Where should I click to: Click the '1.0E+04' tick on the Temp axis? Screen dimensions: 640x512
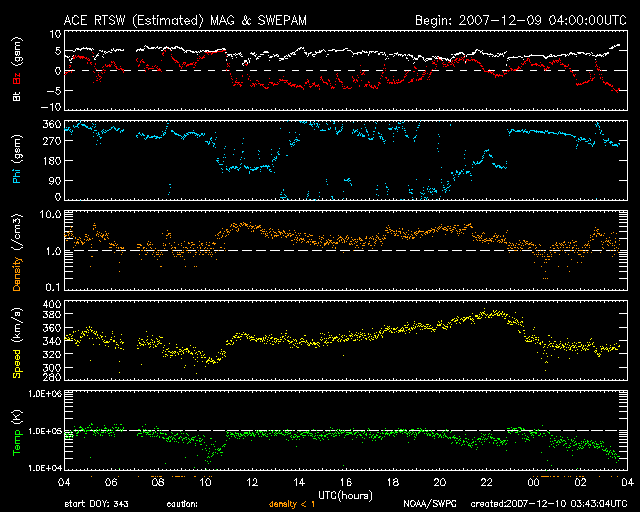pyautogui.click(x=45, y=468)
